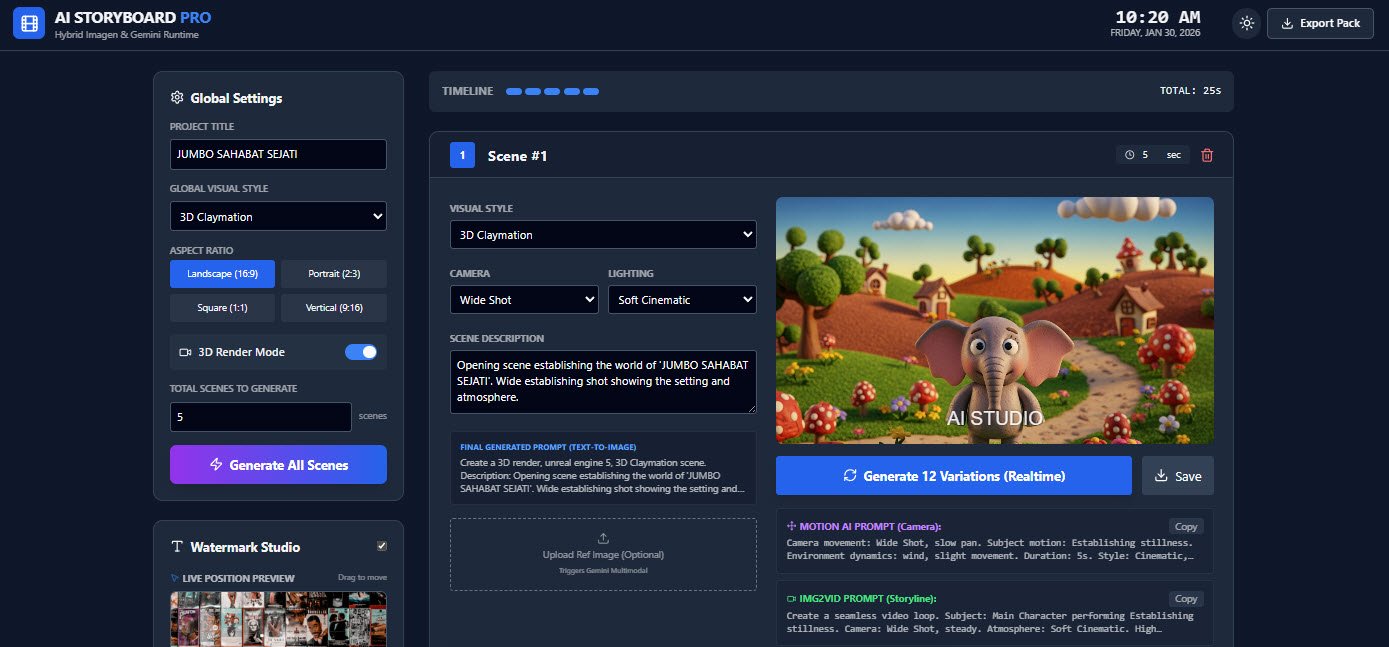Click Generate All Scenes button

pos(278,465)
